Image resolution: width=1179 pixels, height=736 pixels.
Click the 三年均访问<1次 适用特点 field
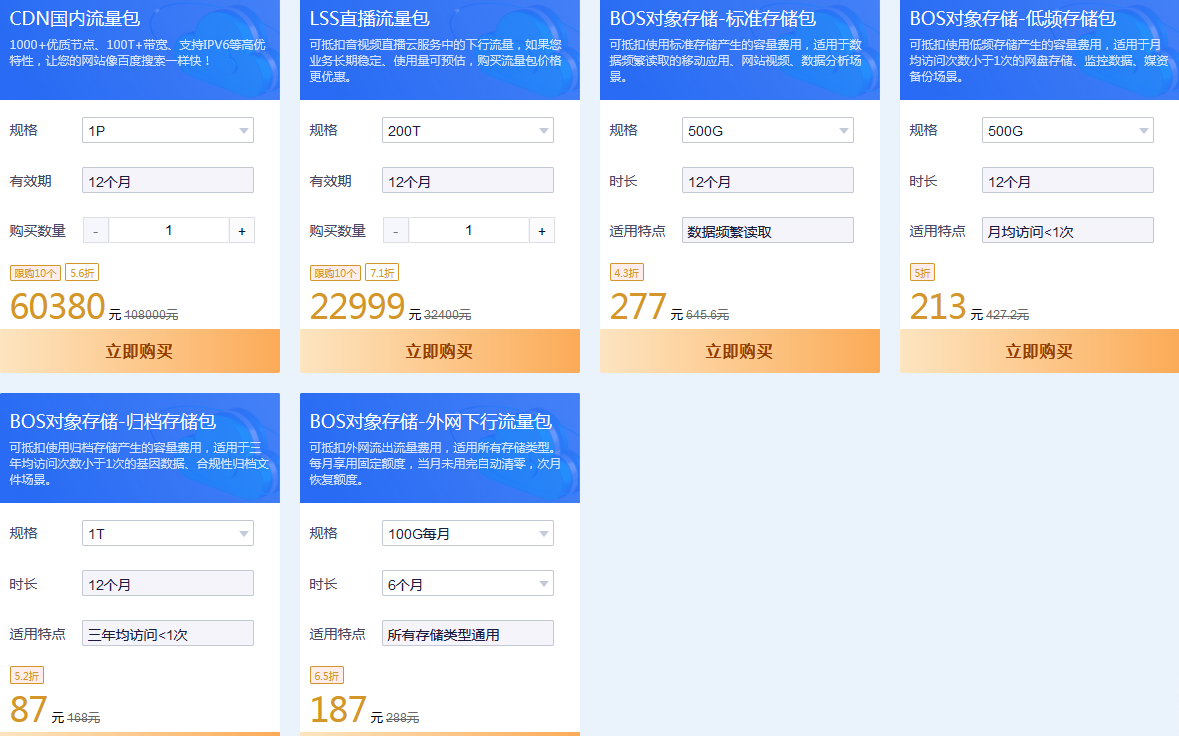(x=168, y=633)
